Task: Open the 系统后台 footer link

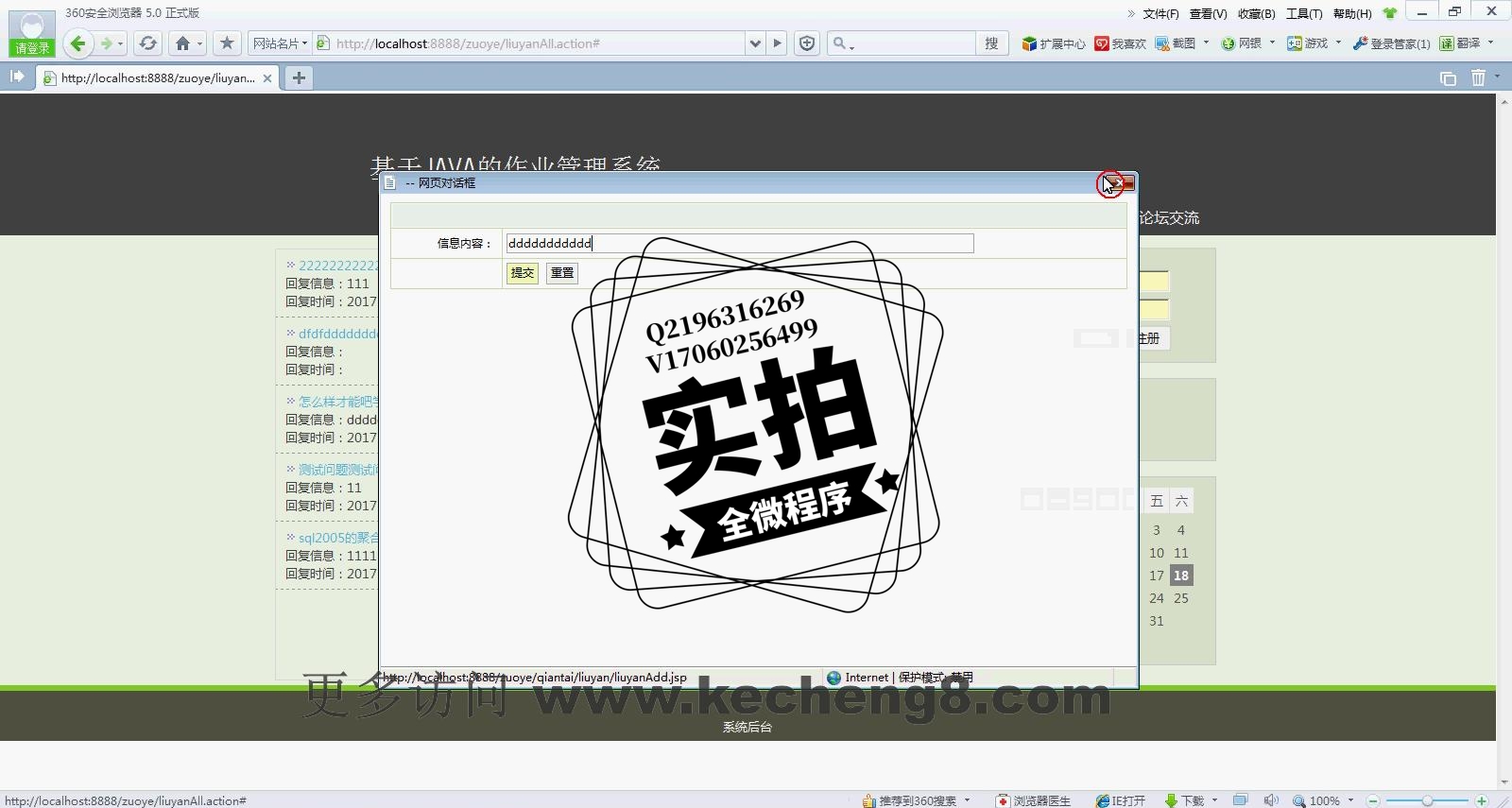Action: click(x=747, y=727)
